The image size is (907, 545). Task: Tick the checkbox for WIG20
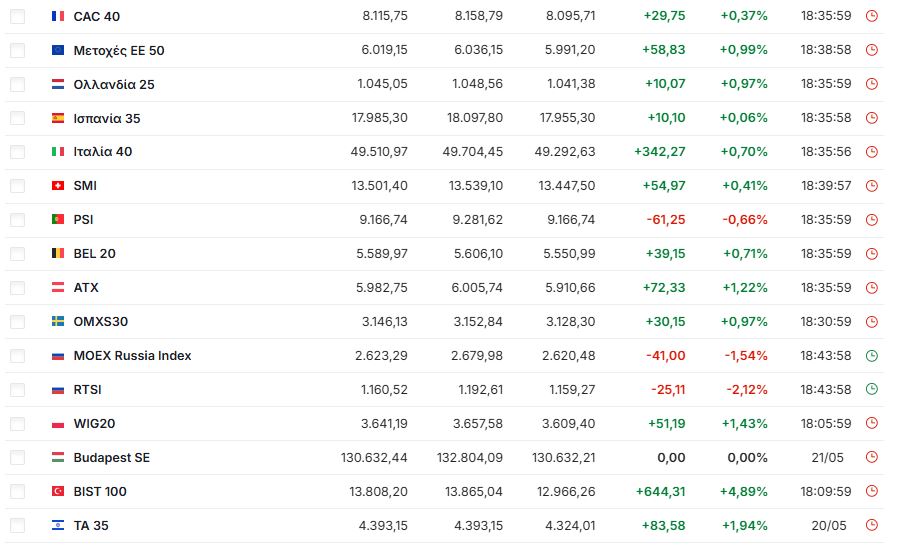[x=17, y=424]
